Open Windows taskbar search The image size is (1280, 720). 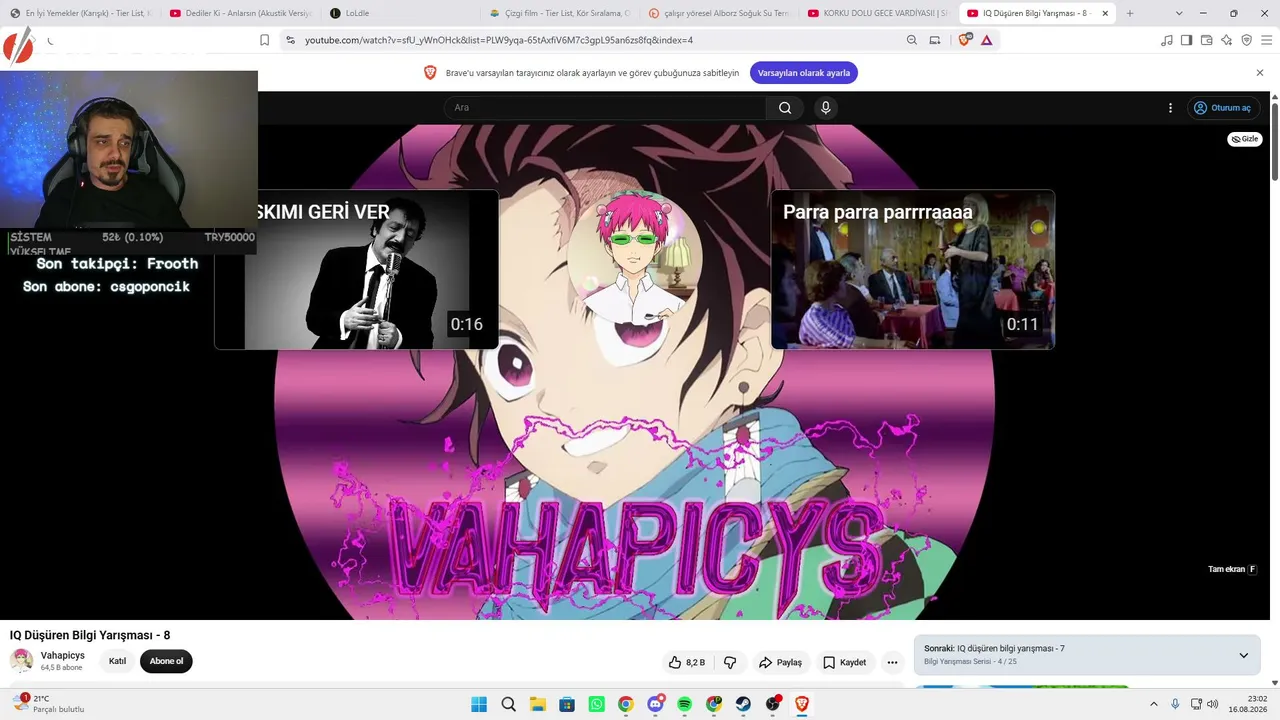click(x=508, y=704)
